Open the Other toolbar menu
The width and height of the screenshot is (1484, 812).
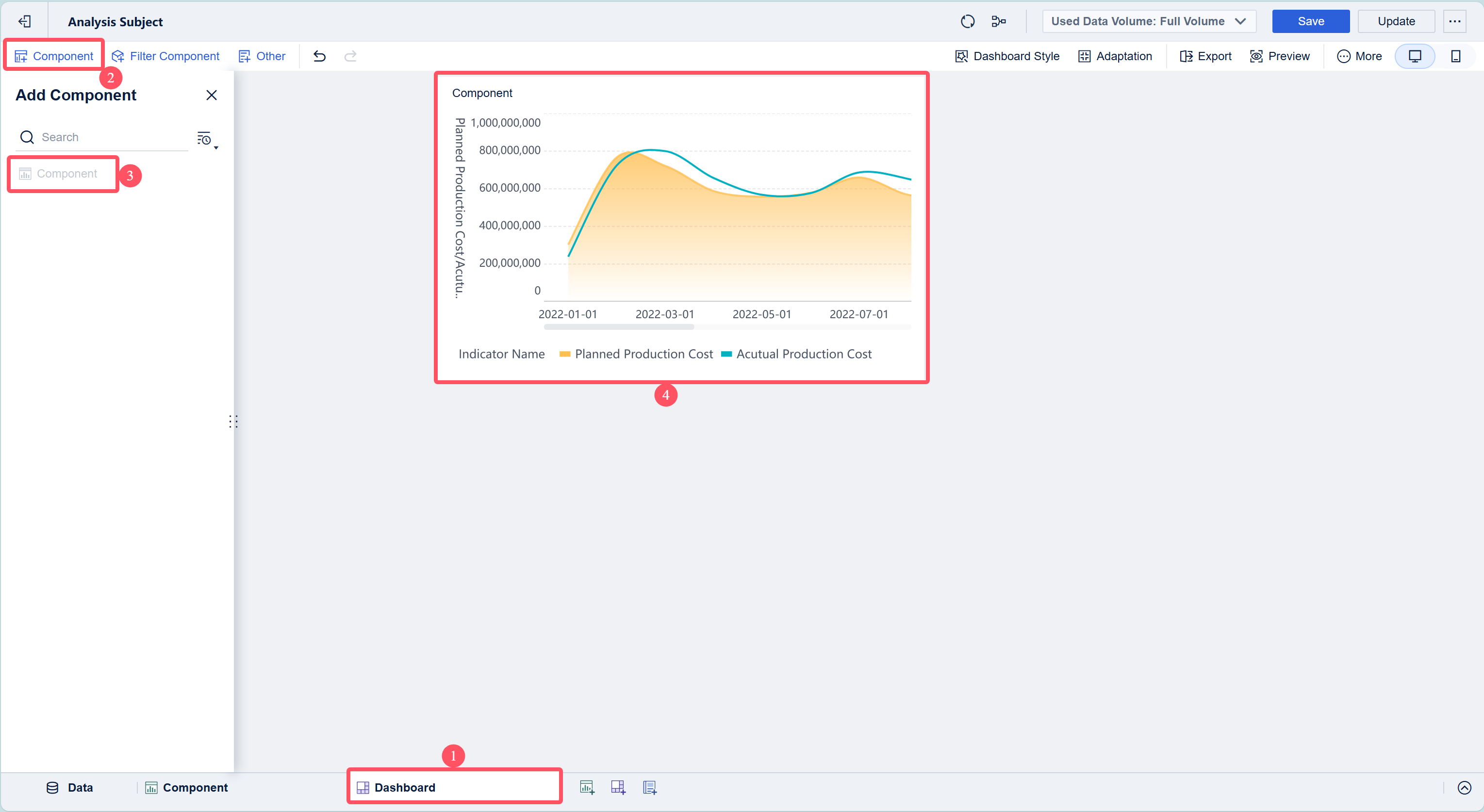pyautogui.click(x=262, y=56)
